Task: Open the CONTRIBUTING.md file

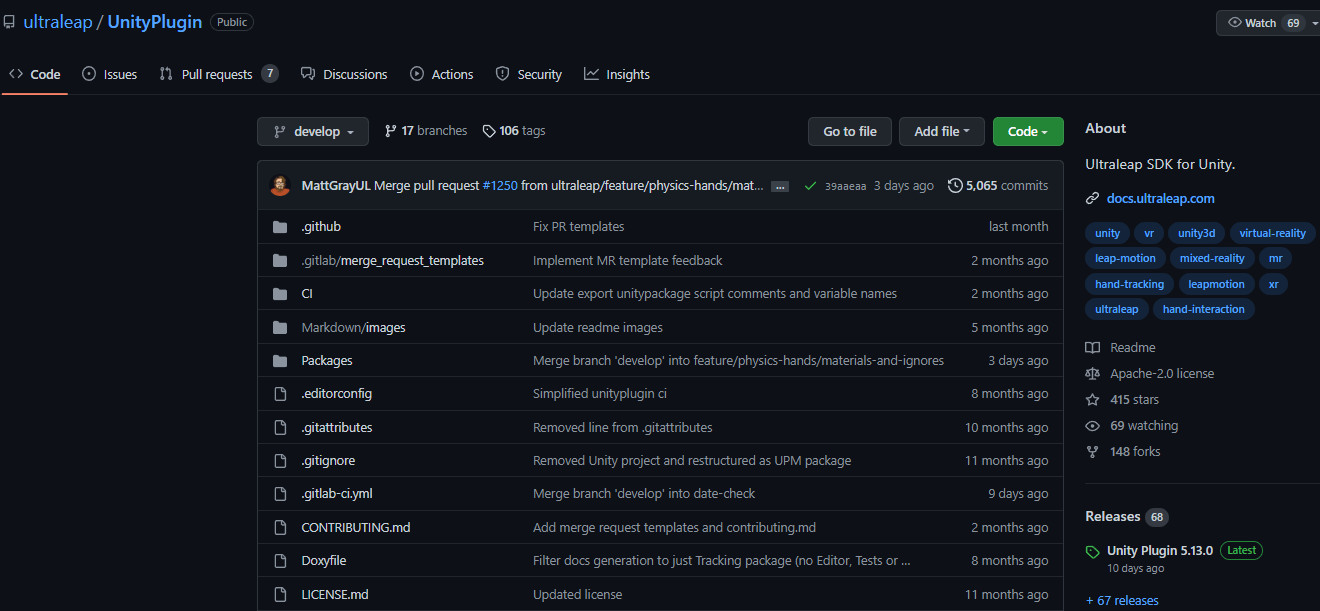Action: point(356,527)
